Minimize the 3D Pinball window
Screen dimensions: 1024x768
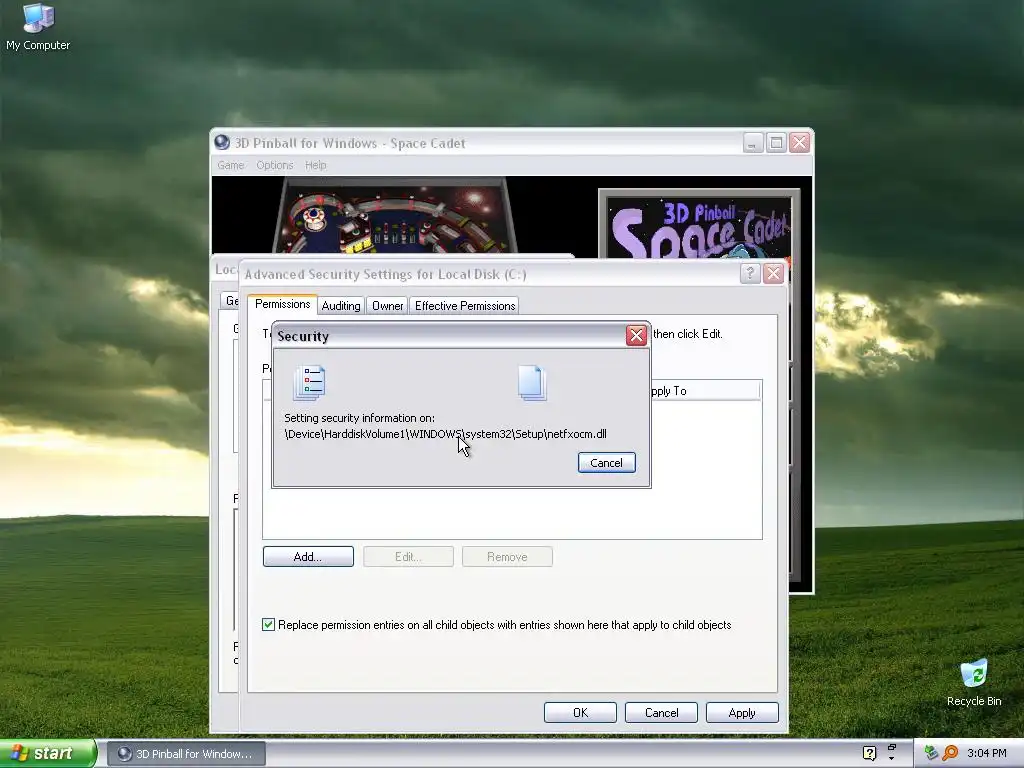pyautogui.click(x=753, y=142)
